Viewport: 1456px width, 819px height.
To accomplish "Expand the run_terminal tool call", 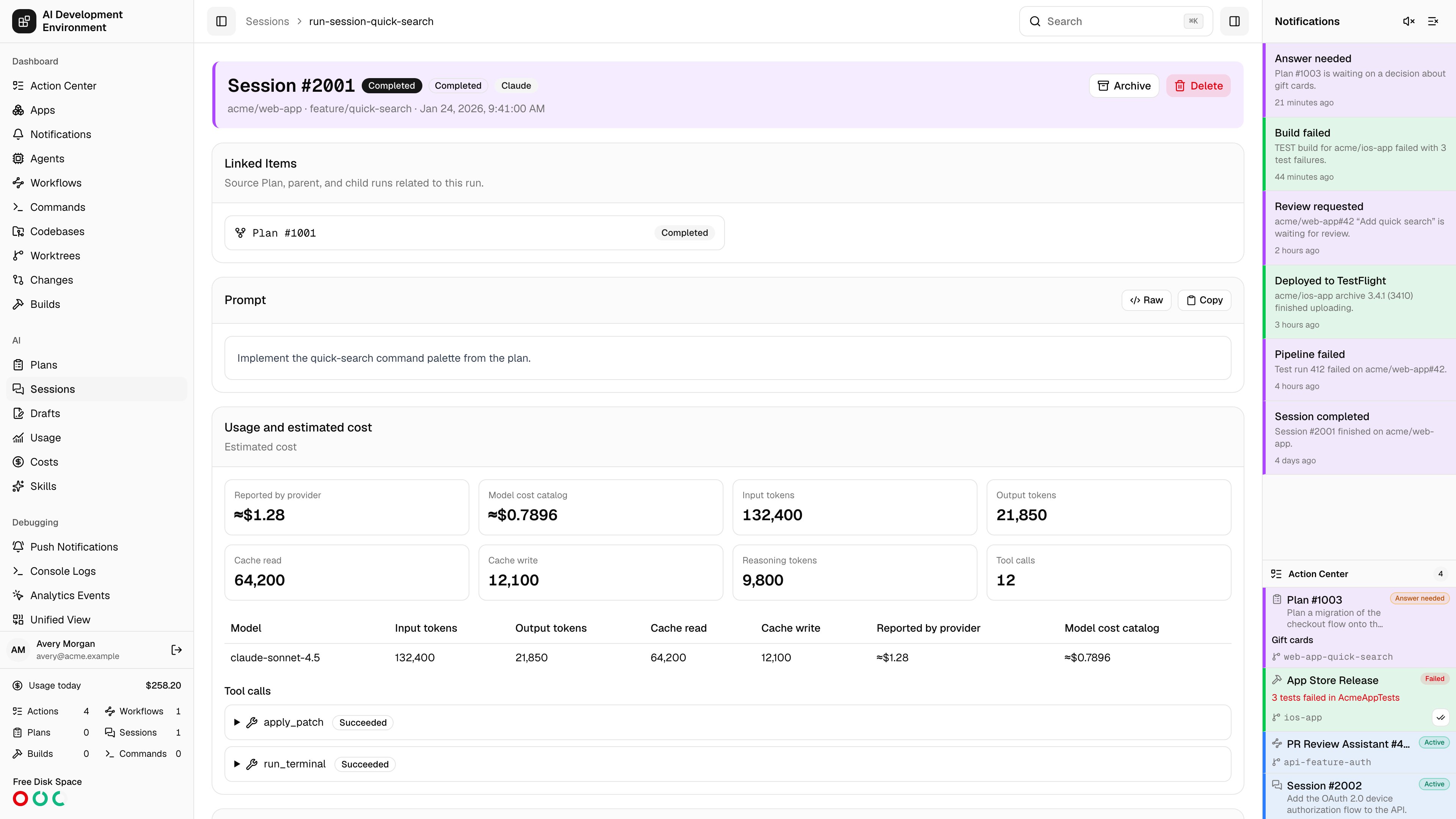I will (728, 764).
